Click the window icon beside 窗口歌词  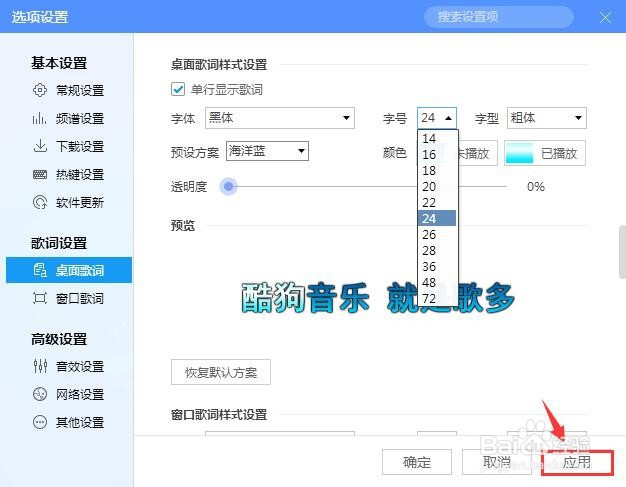40,298
